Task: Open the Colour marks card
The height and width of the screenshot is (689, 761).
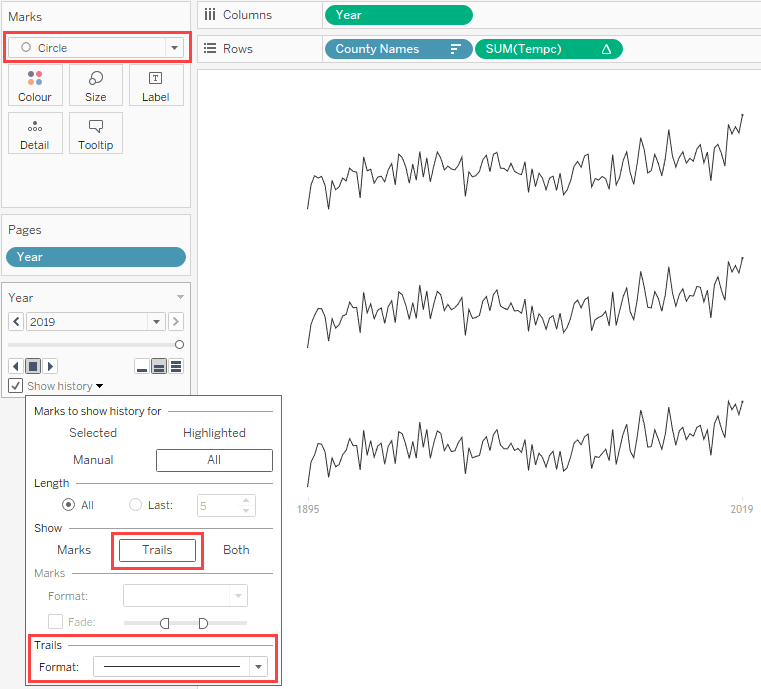Action: point(35,85)
